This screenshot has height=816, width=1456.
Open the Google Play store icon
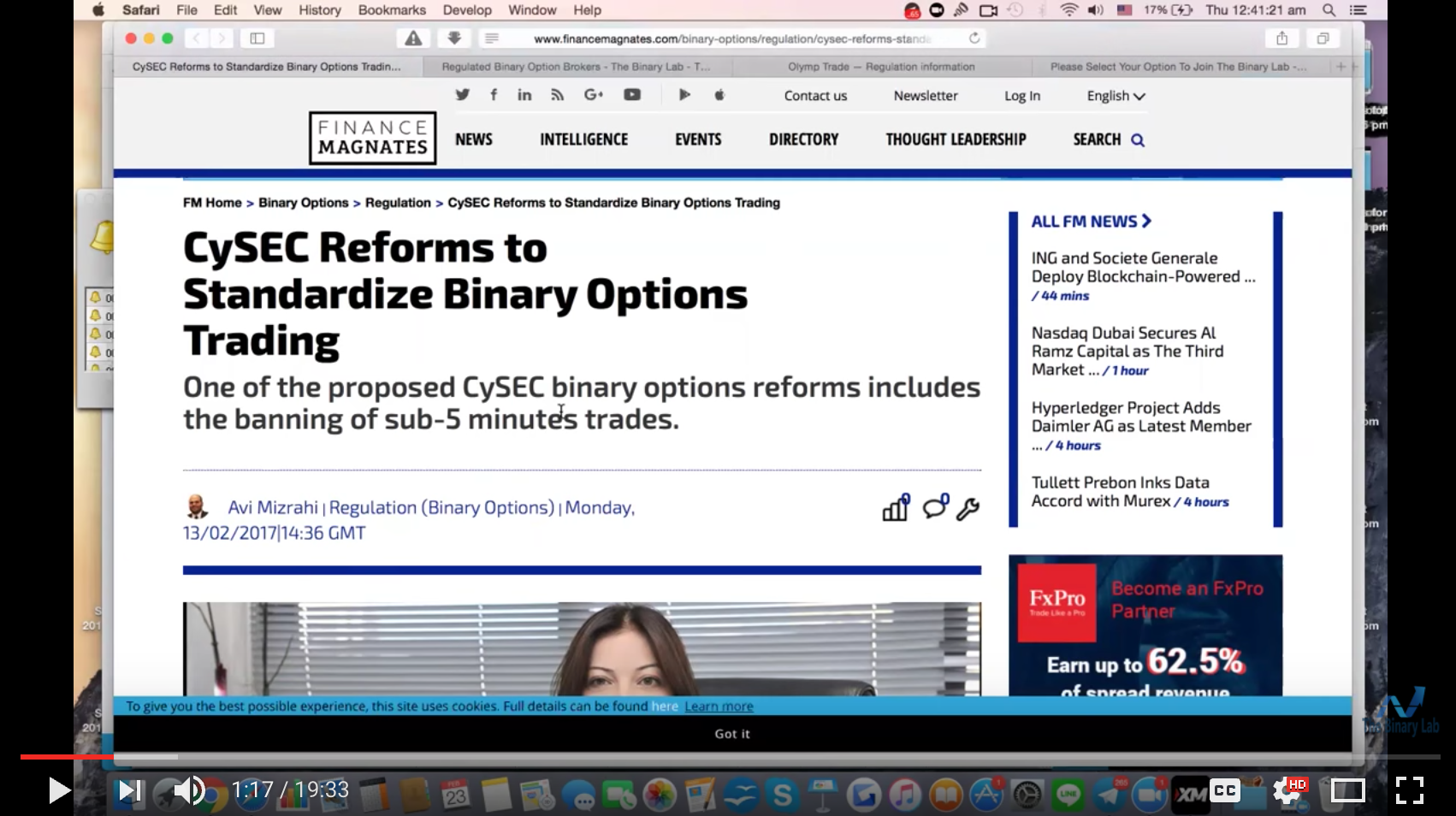point(684,95)
